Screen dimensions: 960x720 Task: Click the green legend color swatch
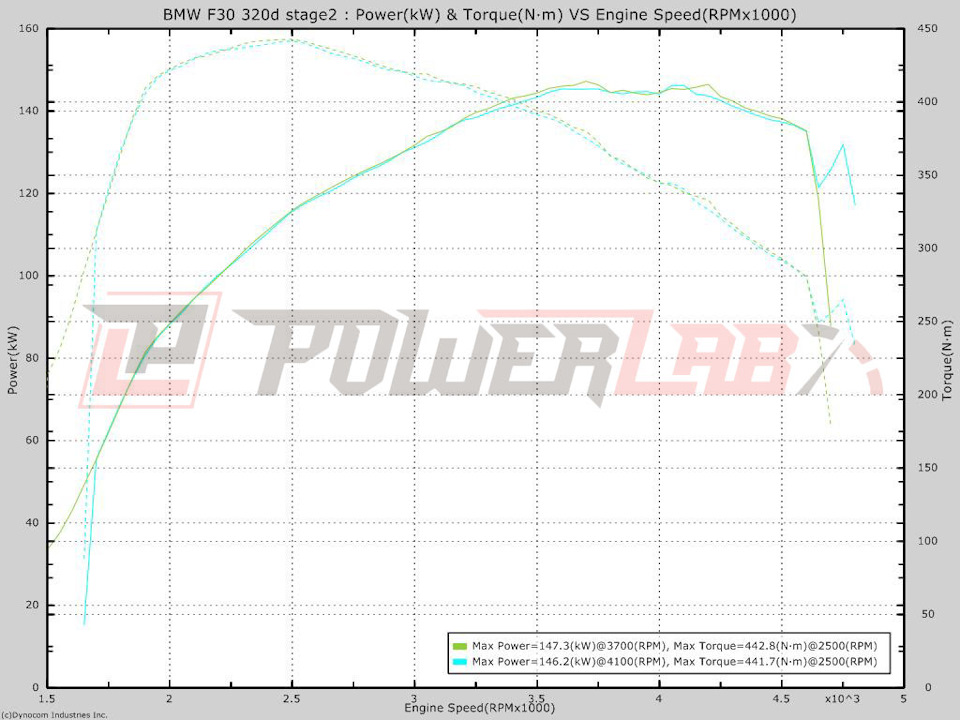click(x=459, y=646)
